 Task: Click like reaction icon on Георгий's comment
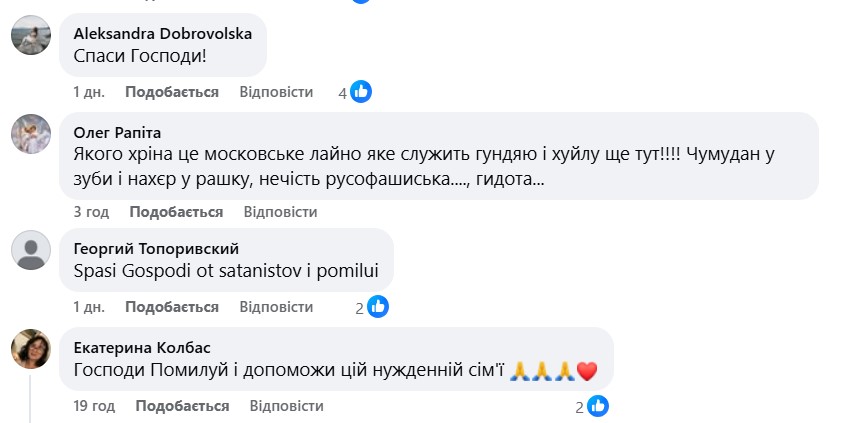tap(378, 306)
